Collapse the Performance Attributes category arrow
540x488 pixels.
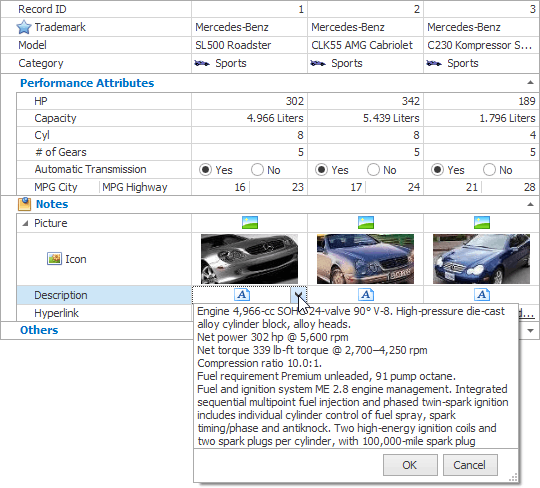pos(530,83)
